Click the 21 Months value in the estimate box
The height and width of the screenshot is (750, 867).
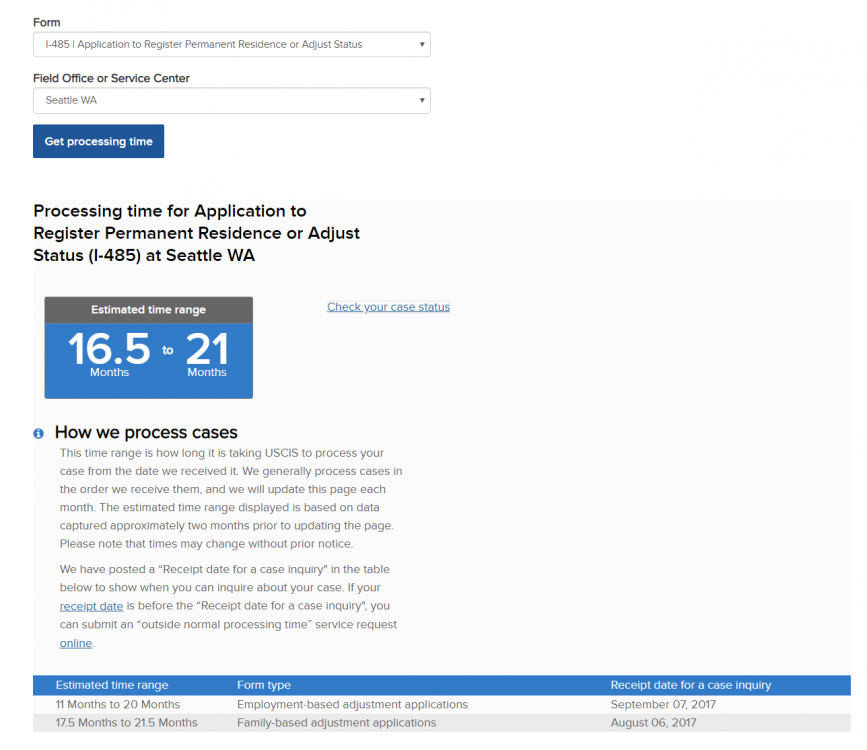207,354
